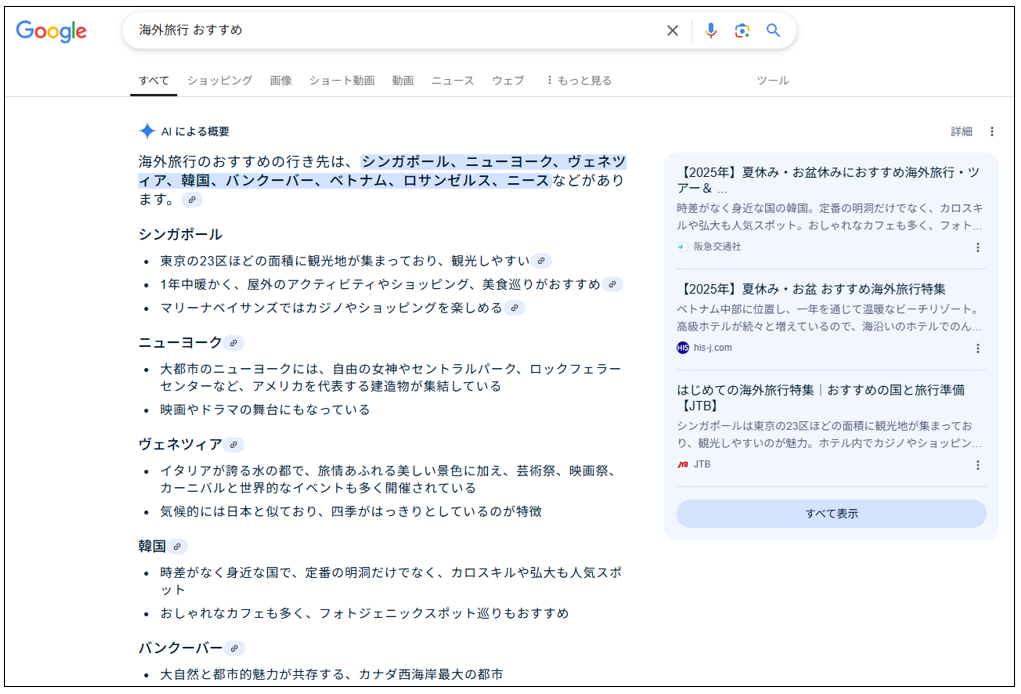Open the ツール search tools

coord(772,81)
